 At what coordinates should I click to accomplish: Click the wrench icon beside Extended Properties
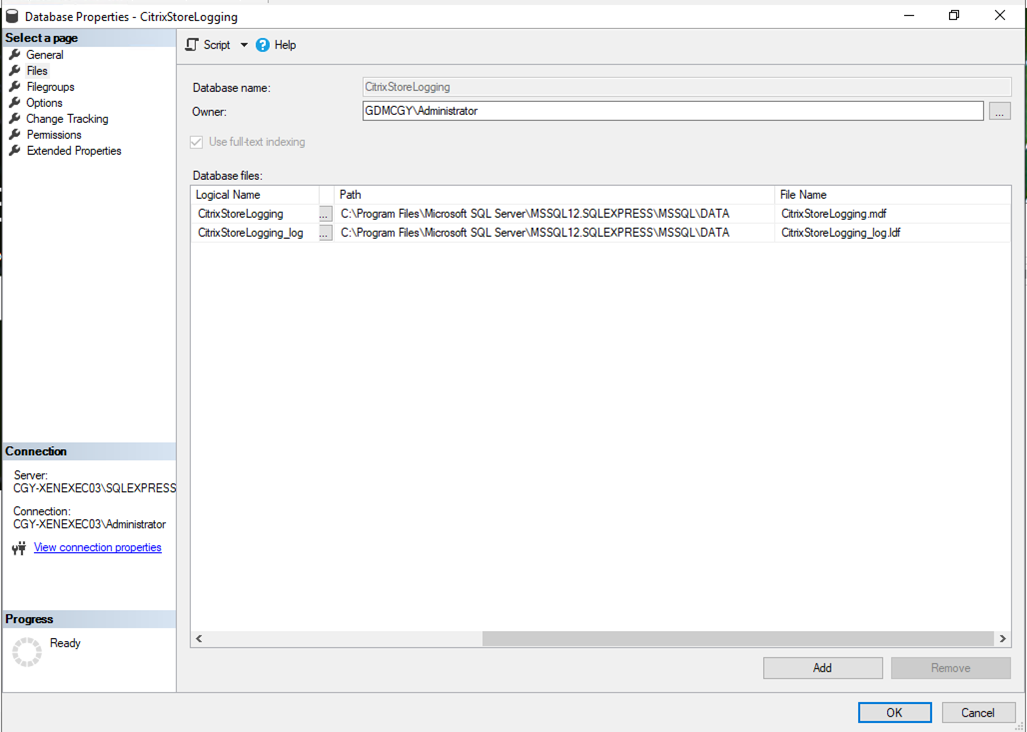[14, 151]
